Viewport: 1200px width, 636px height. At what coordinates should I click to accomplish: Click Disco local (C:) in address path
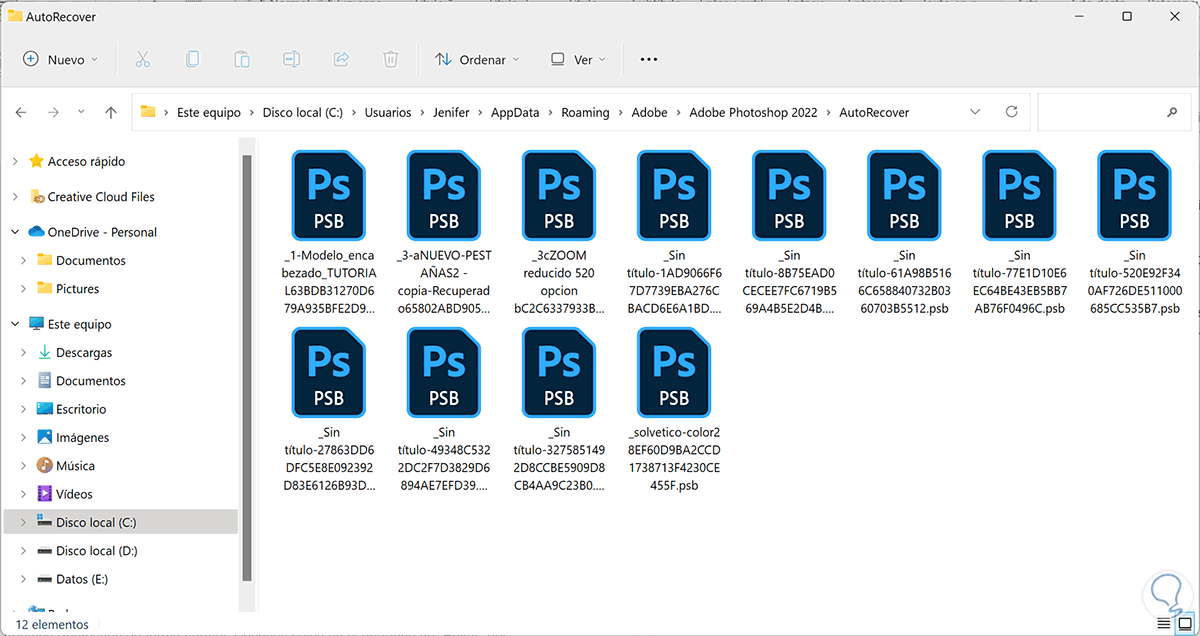click(x=303, y=113)
